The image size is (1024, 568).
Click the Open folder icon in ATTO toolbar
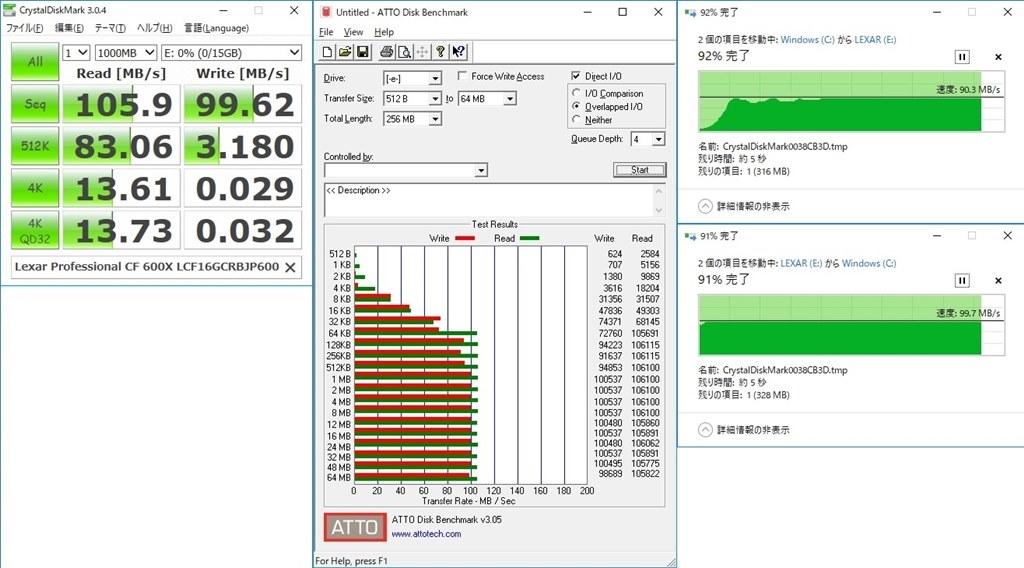click(345, 52)
